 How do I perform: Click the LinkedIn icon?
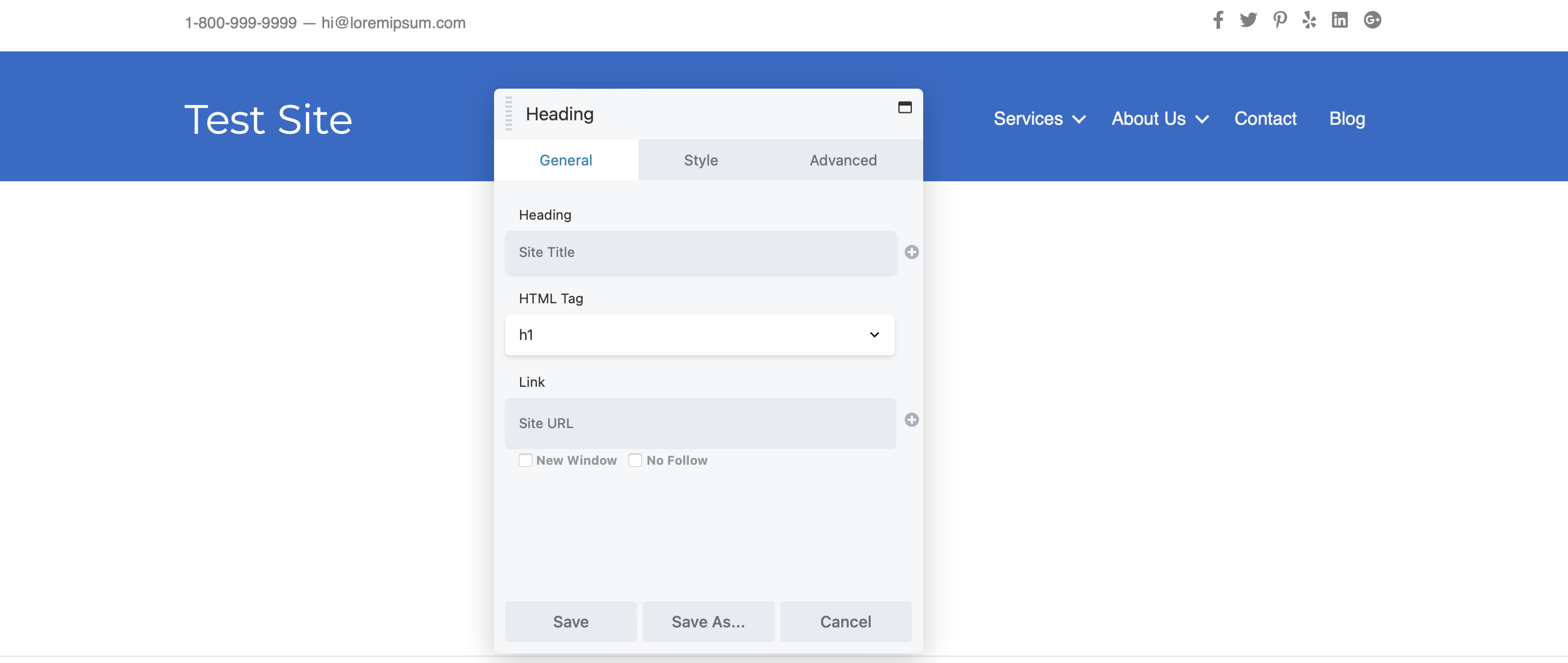pos(1341,20)
